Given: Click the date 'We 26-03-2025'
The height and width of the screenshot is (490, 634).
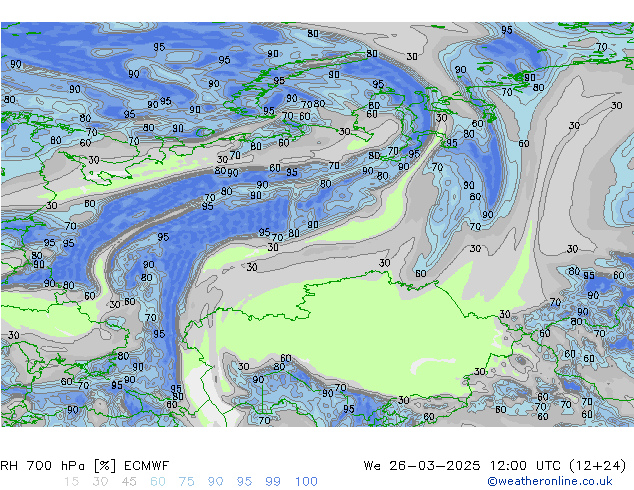Looking at the screenshot, I should (422, 466).
